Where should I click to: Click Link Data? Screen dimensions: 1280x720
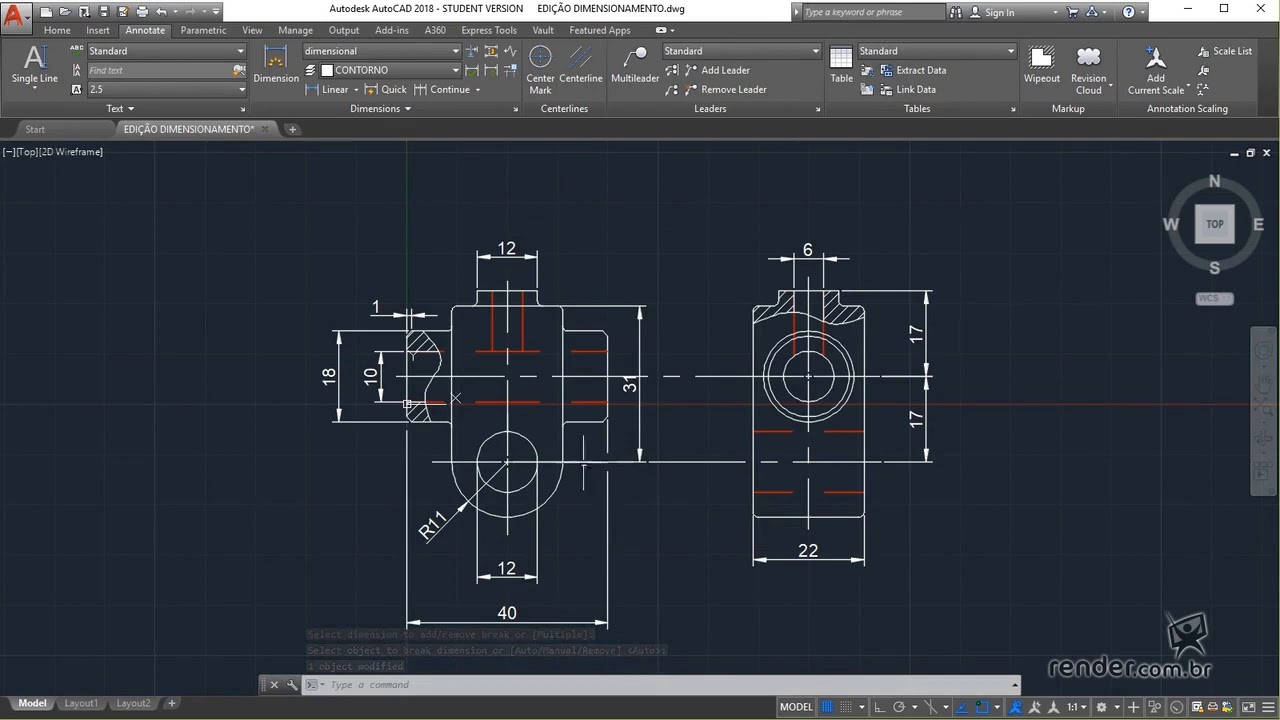[907, 89]
